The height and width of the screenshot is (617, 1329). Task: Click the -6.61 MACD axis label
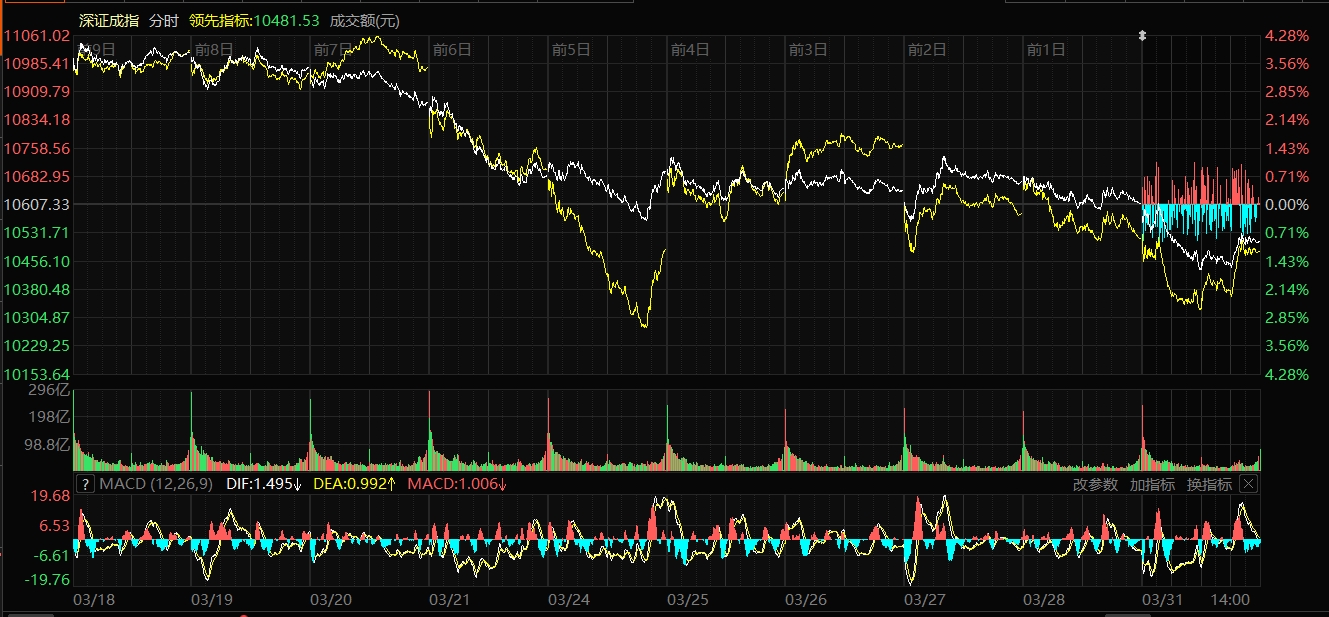click(x=53, y=555)
